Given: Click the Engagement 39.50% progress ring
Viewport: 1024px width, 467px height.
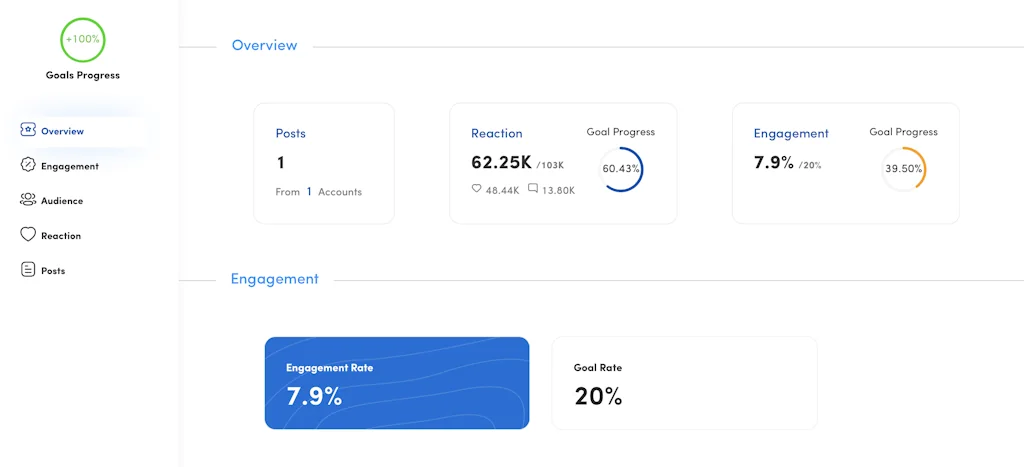Looking at the screenshot, I should (904, 169).
